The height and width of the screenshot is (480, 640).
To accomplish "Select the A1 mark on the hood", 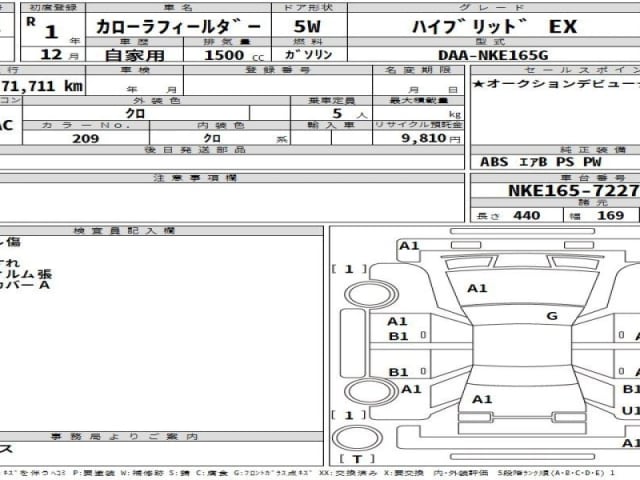I will coord(477,289).
